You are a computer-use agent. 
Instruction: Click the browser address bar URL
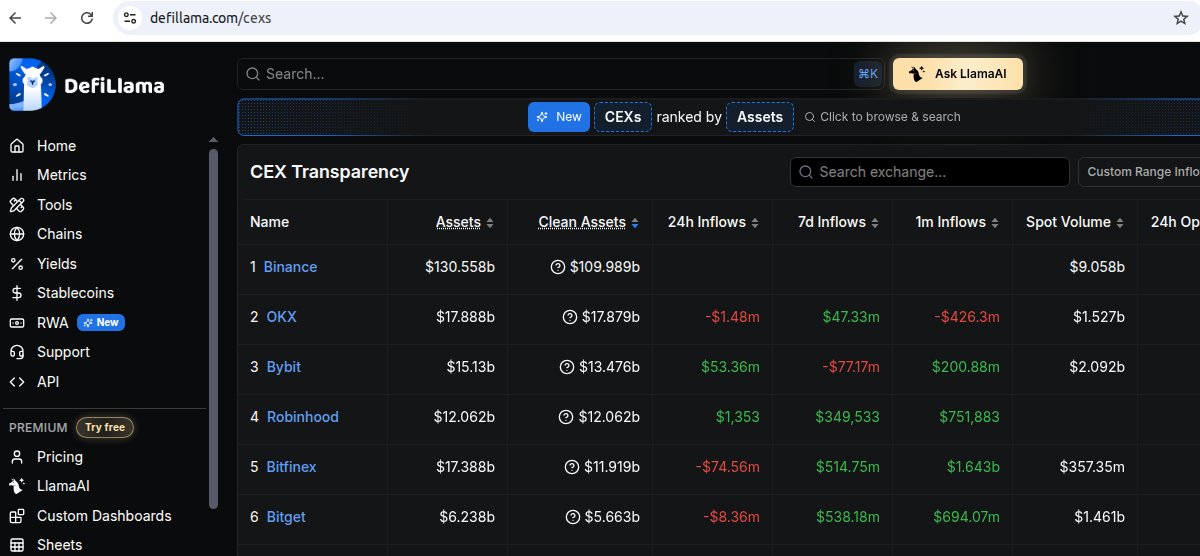click(x=211, y=18)
